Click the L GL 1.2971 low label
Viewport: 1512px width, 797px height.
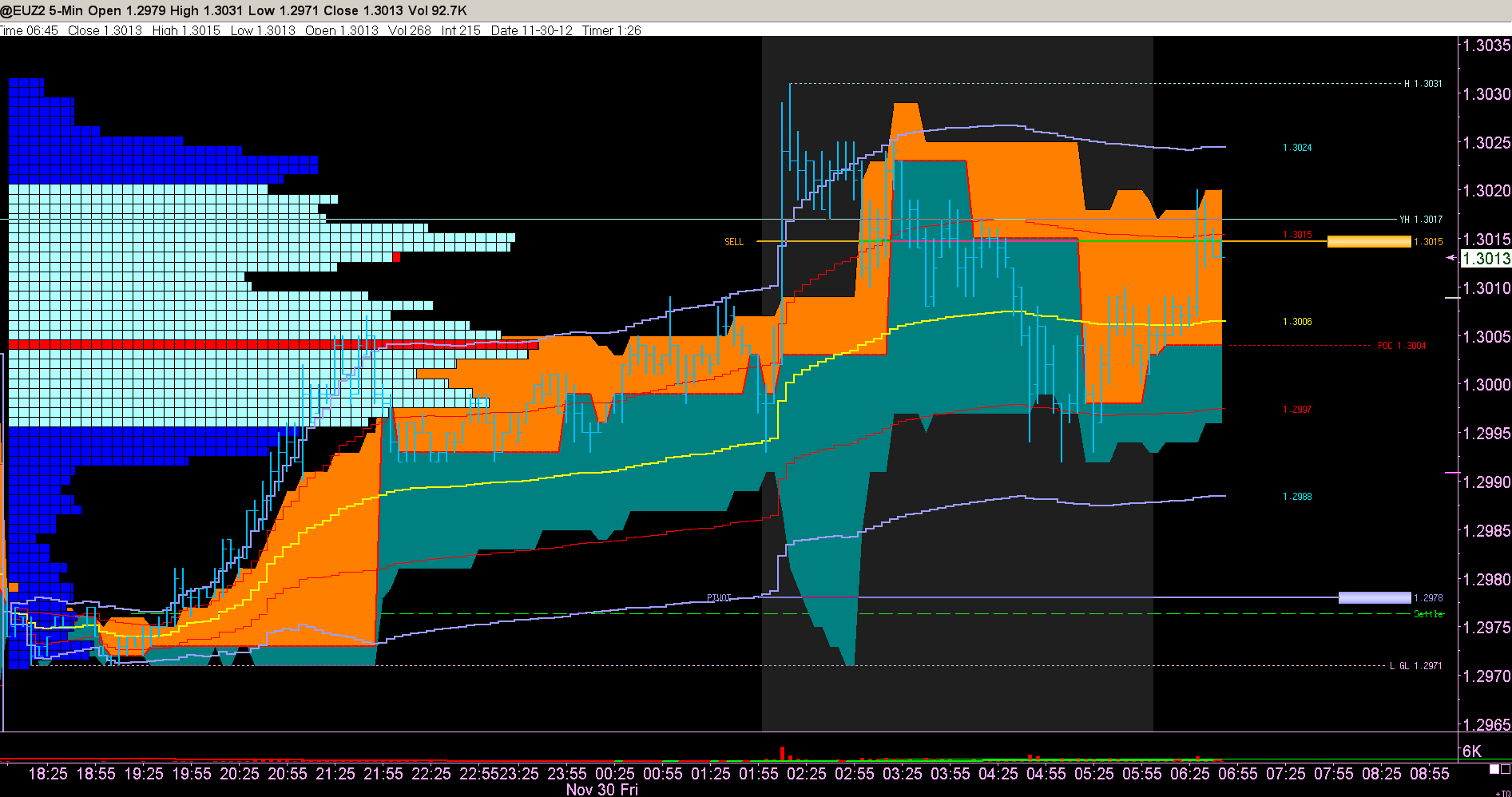(x=1416, y=666)
